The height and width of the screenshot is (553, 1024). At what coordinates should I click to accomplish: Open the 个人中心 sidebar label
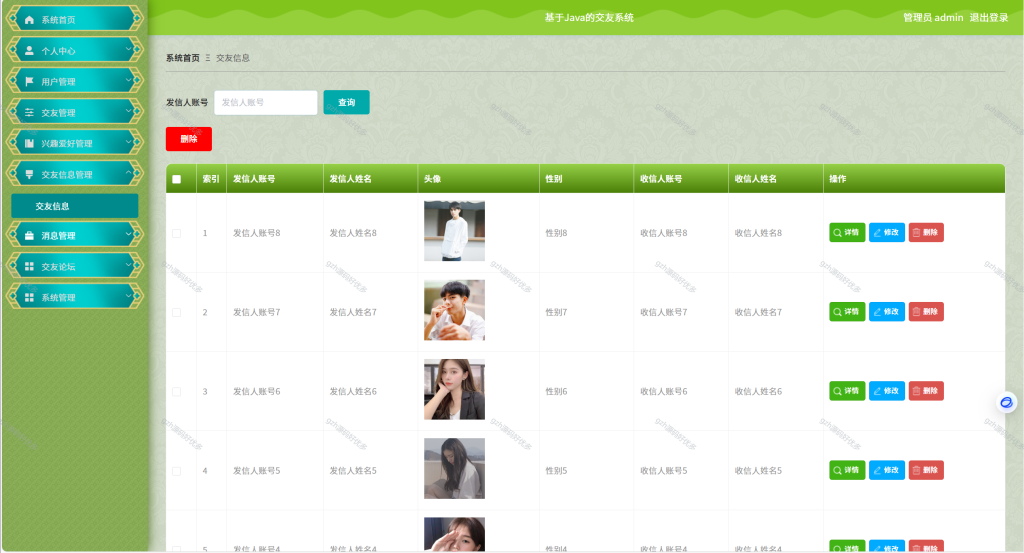[58, 51]
